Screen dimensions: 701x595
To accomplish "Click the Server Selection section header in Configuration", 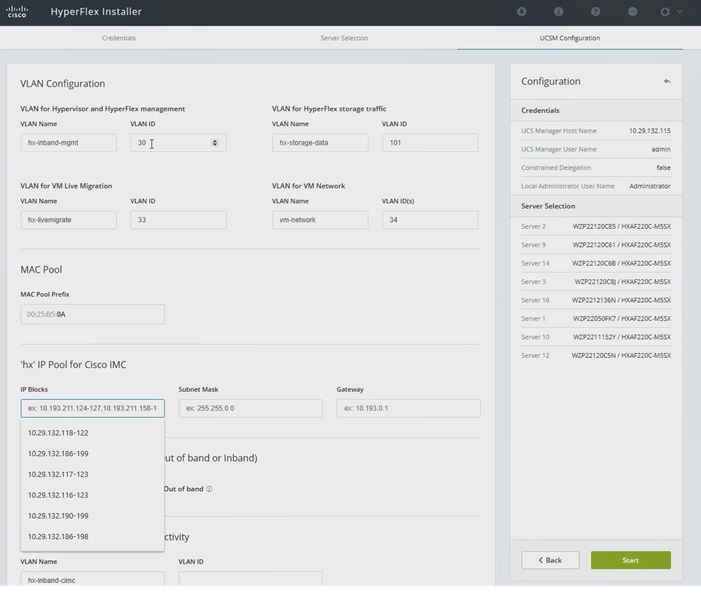I will point(596,206).
